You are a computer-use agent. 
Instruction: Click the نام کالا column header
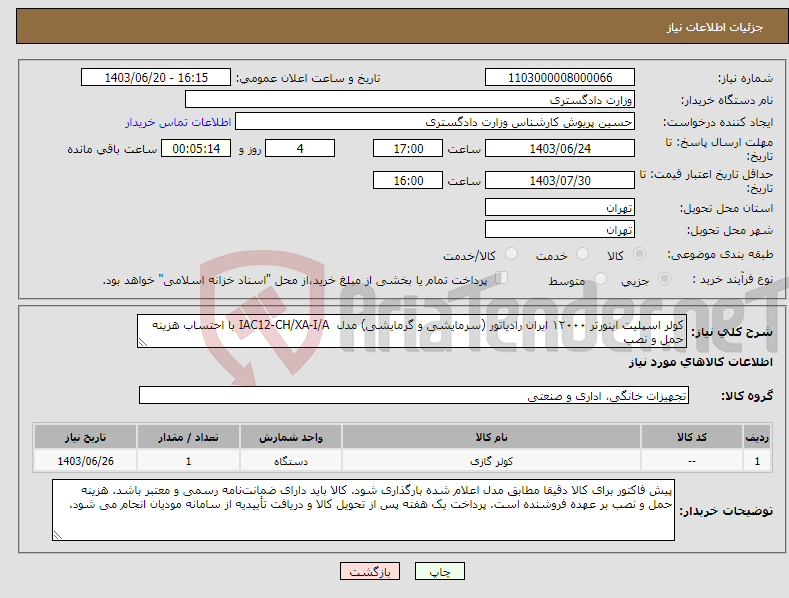pos(491,437)
